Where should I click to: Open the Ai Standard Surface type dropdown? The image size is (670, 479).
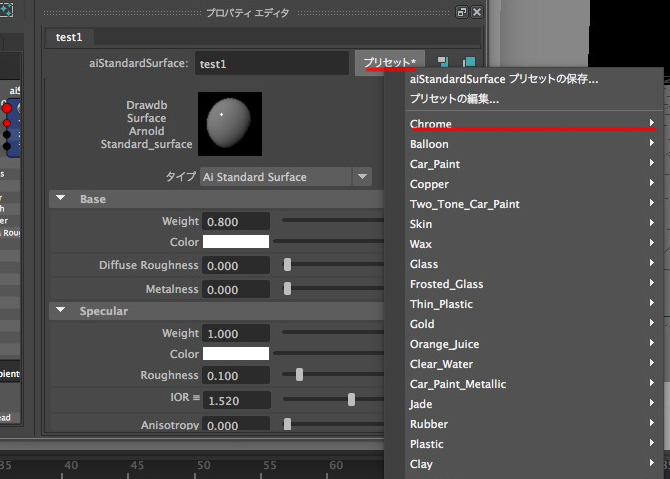(286, 177)
